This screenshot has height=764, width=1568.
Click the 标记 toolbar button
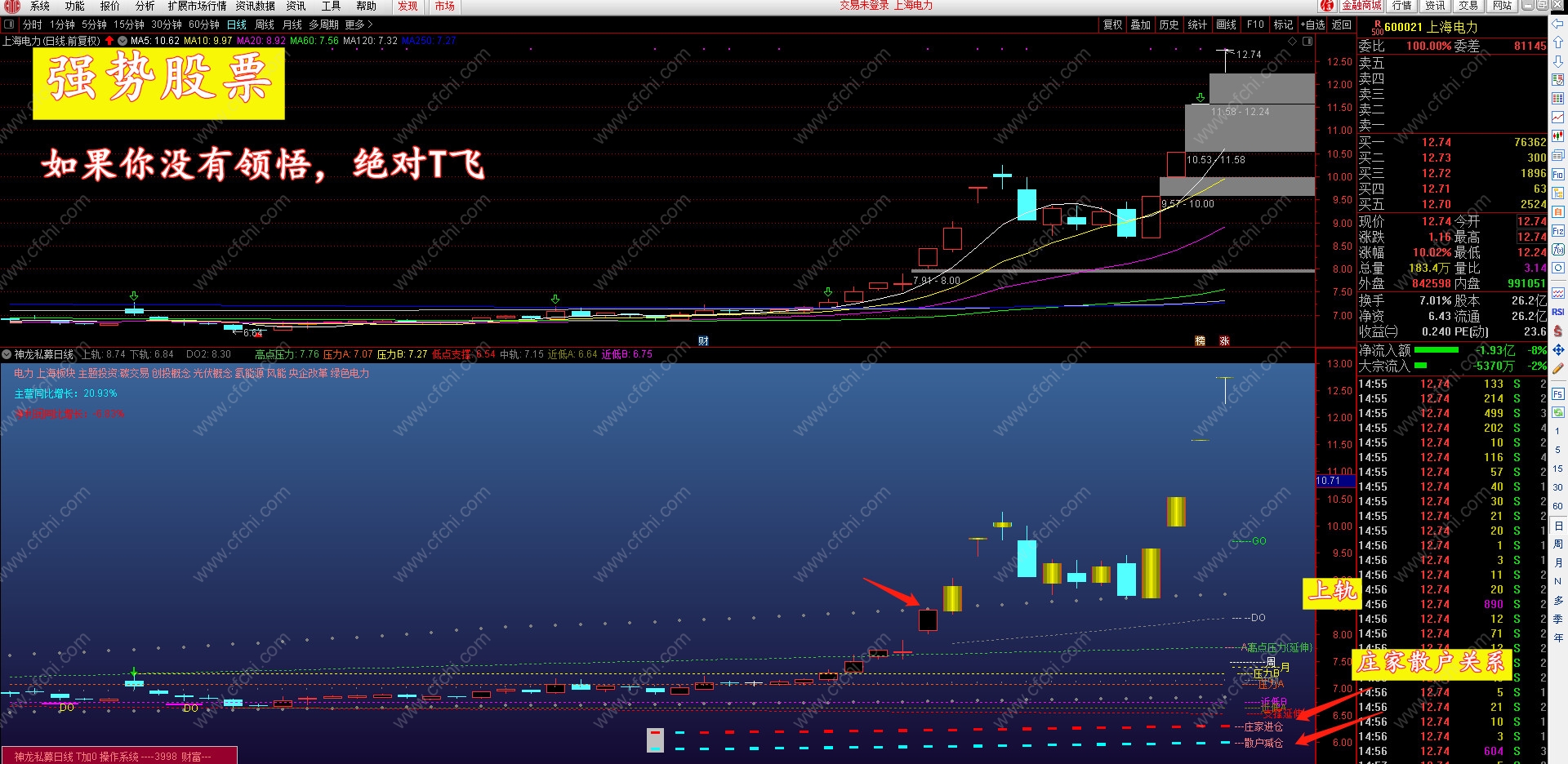tap(1283, 24)
